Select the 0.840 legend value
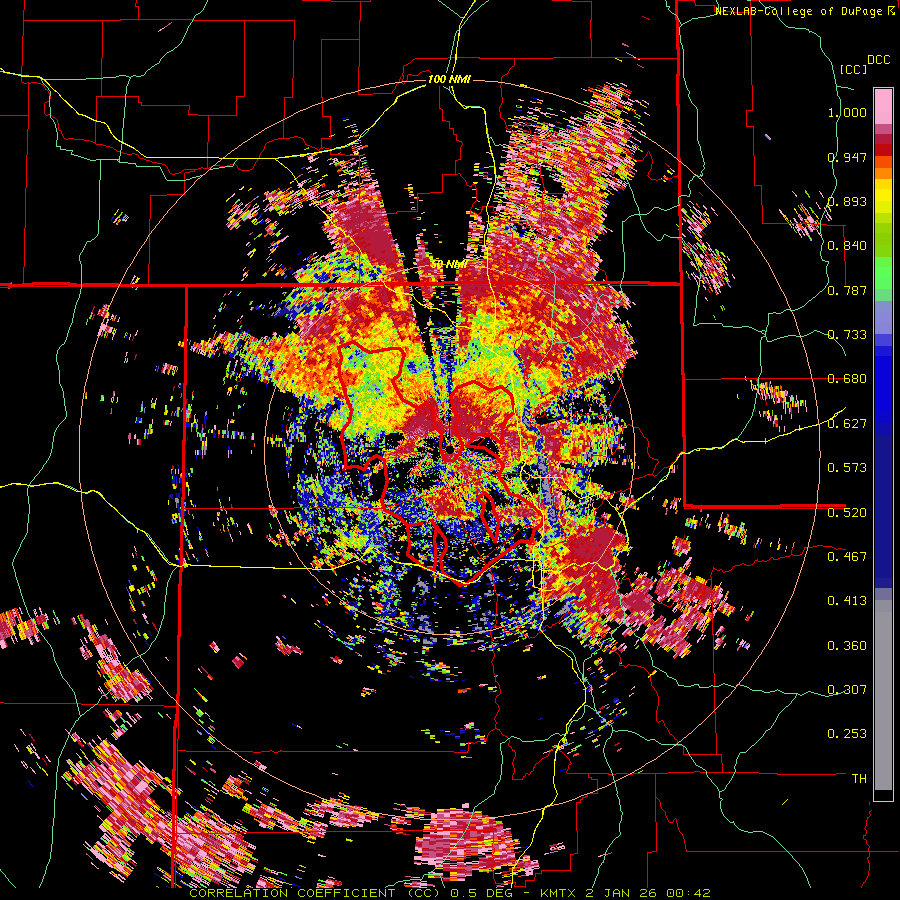Screen dimensions: 900x900 (x=847, y=246)
